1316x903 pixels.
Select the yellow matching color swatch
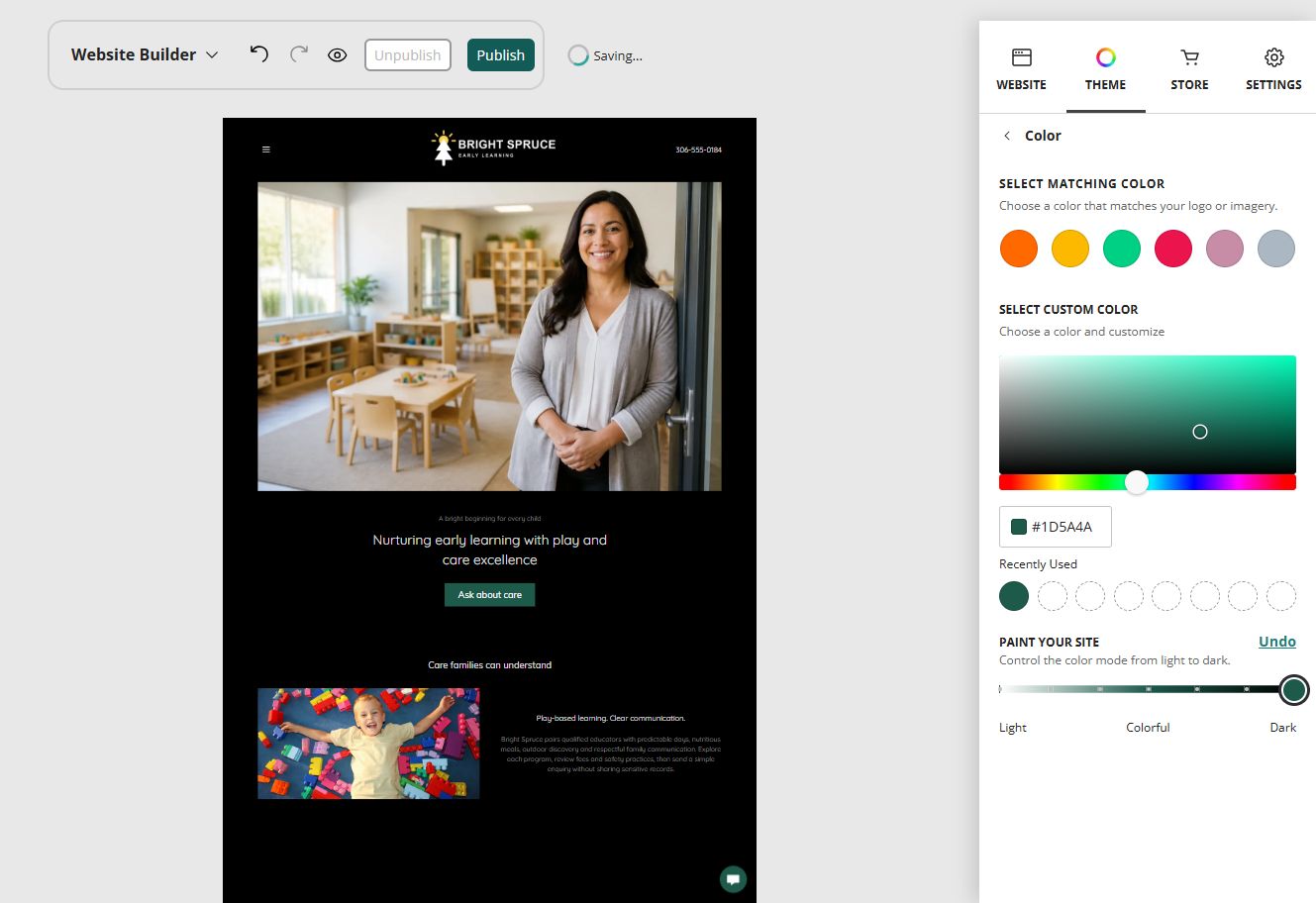(x=1070, y=249)
